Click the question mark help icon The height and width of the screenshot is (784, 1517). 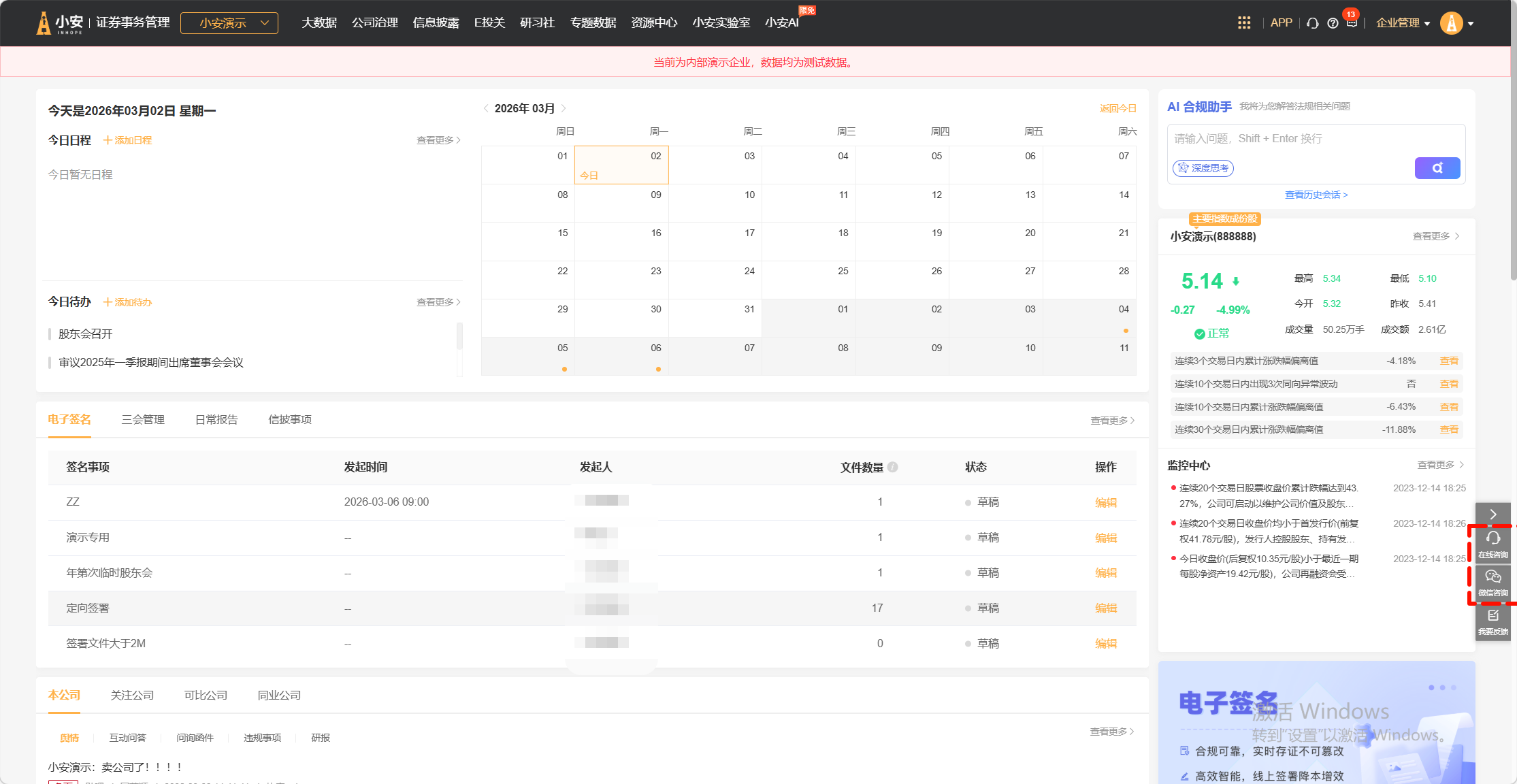(1333, 23)
